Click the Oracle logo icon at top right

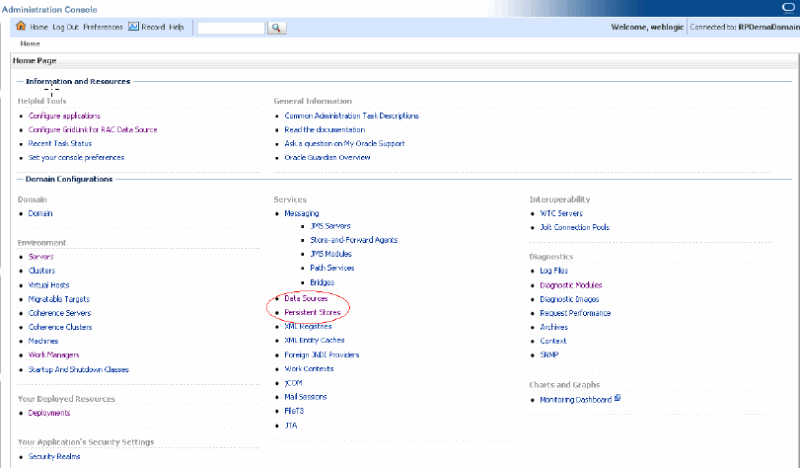pos(788,7)
